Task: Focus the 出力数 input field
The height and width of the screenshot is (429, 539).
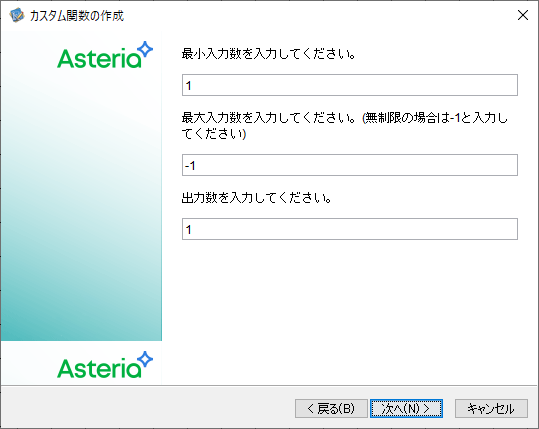Action: [x=350, y=229]
